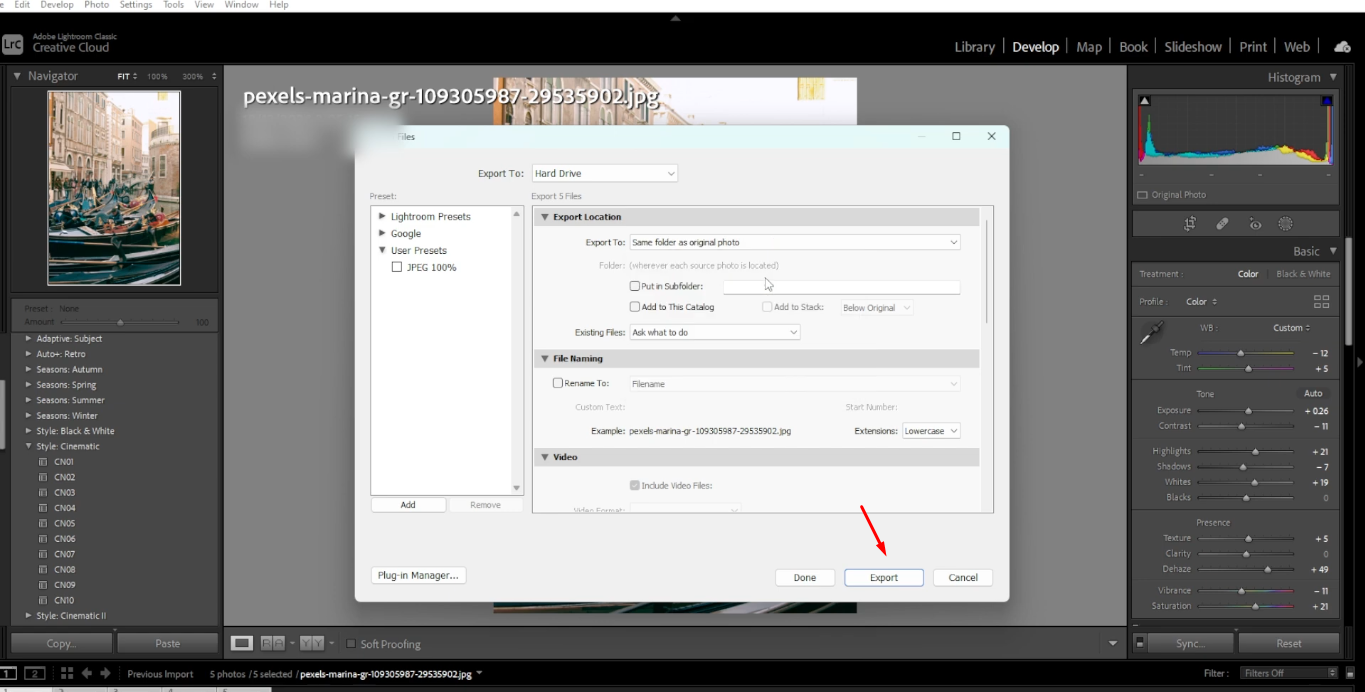Open the Profile Browser grid icon
Screen dimensions: 1365x692
[1322, 300]
